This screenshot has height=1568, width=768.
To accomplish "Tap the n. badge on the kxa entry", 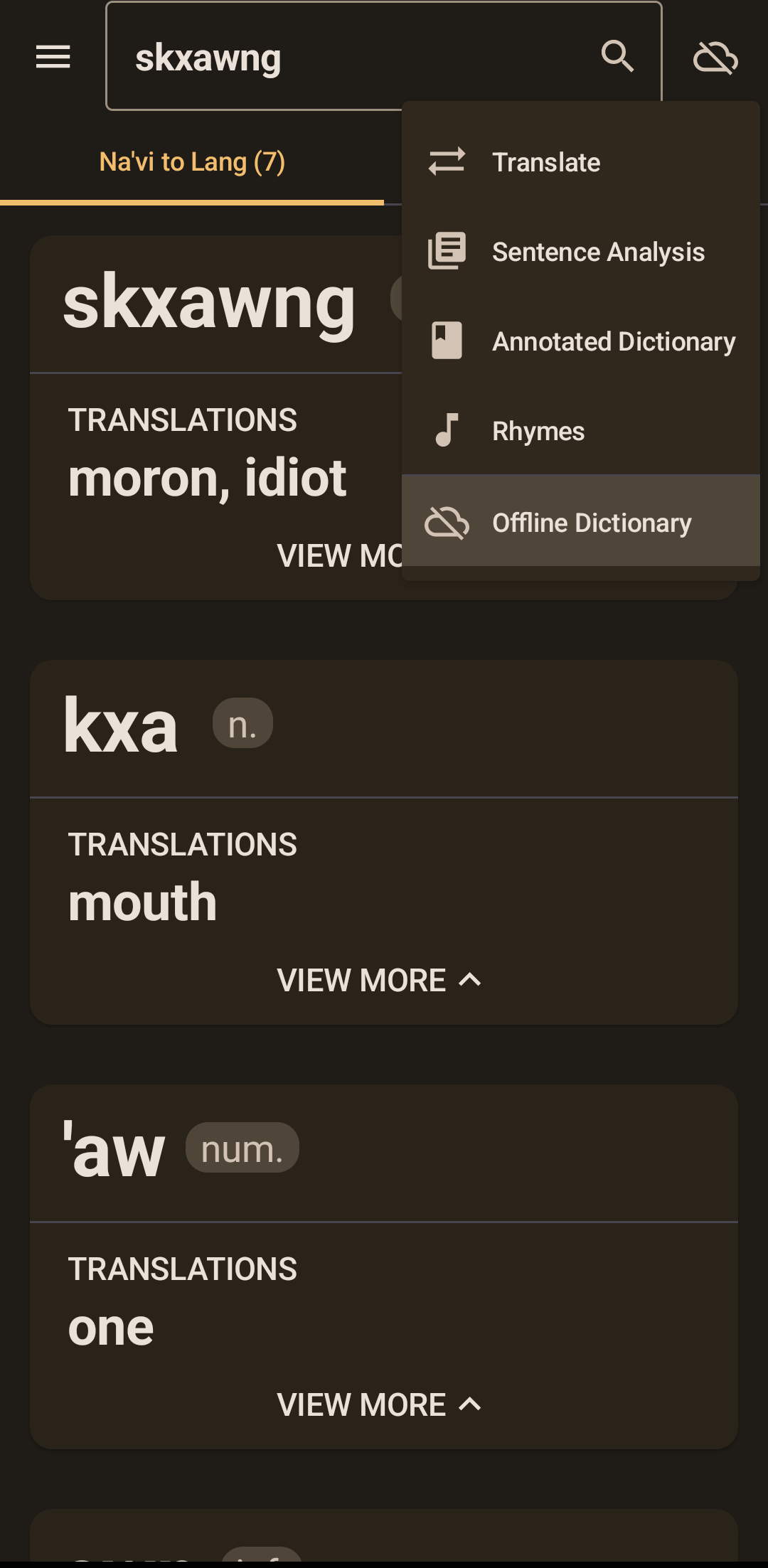I will click(242, 722).
